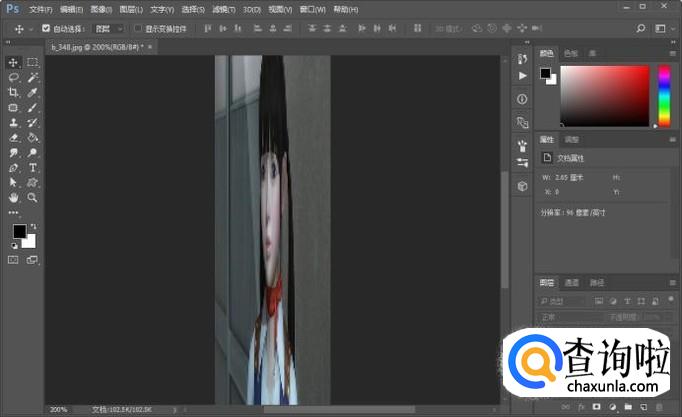Open the auto-select 图层 dropdown
This screenshot has height=417, width=682.
pyautogui.click(x=109, y=29)
